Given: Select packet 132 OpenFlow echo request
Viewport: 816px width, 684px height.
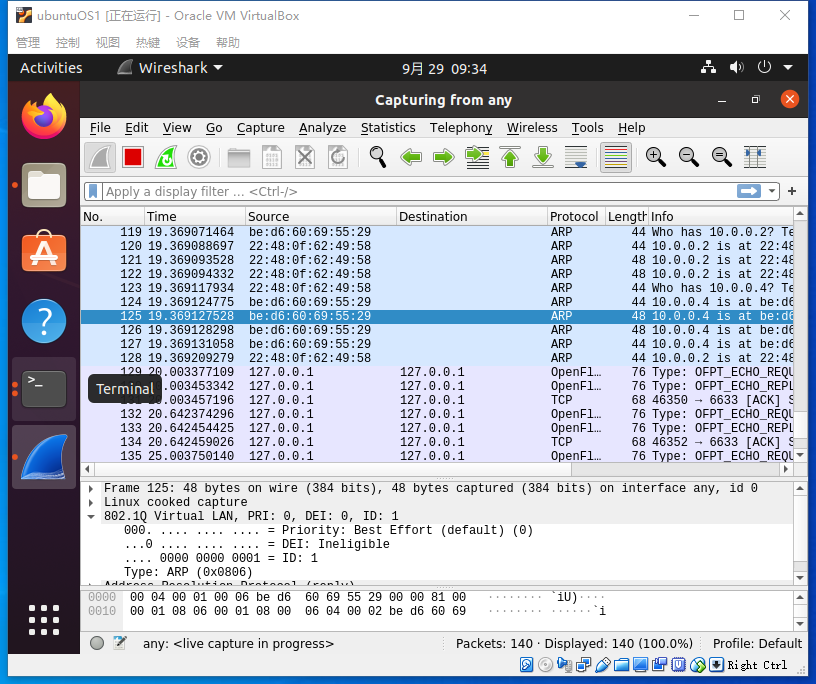Looking at the screenshot, I should (437, 414).
